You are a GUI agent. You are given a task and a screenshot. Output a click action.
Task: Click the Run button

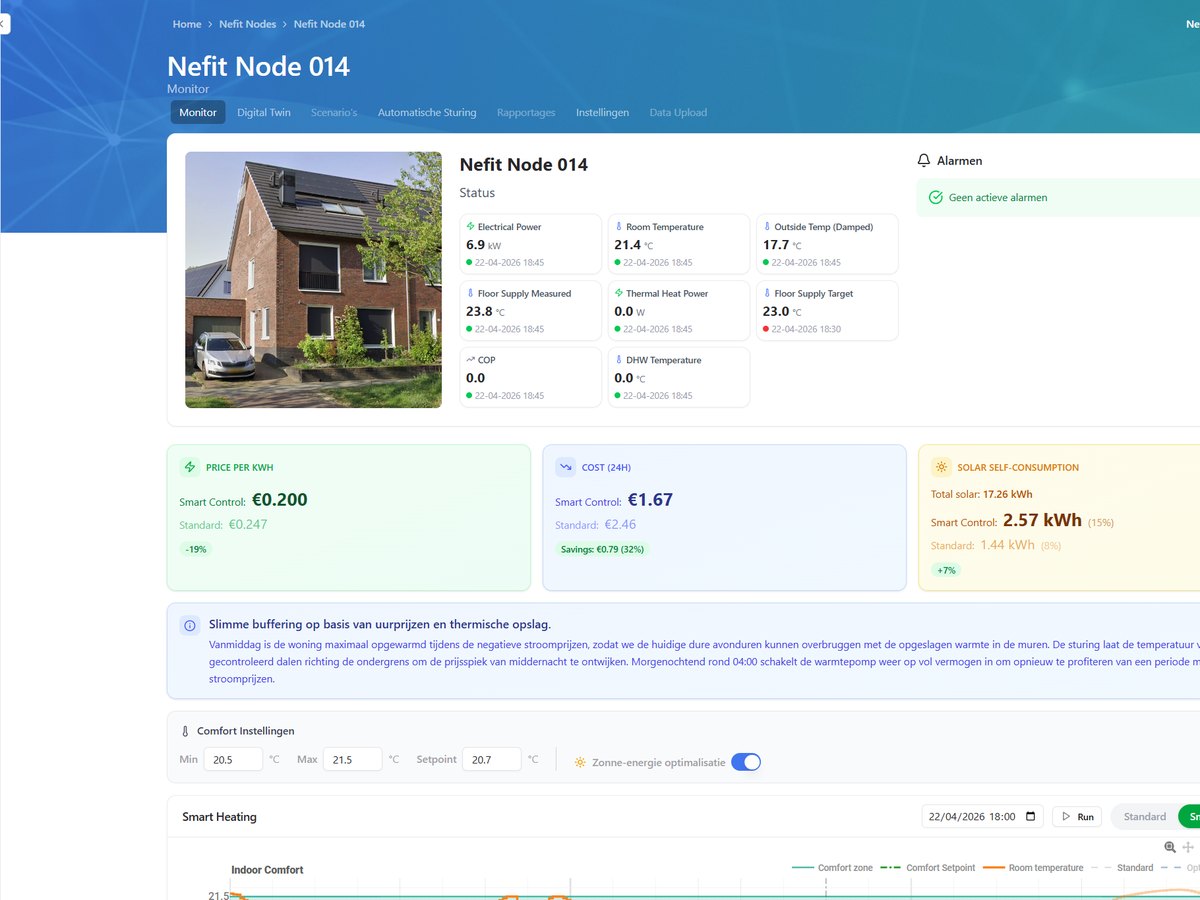click(1078, 816)
